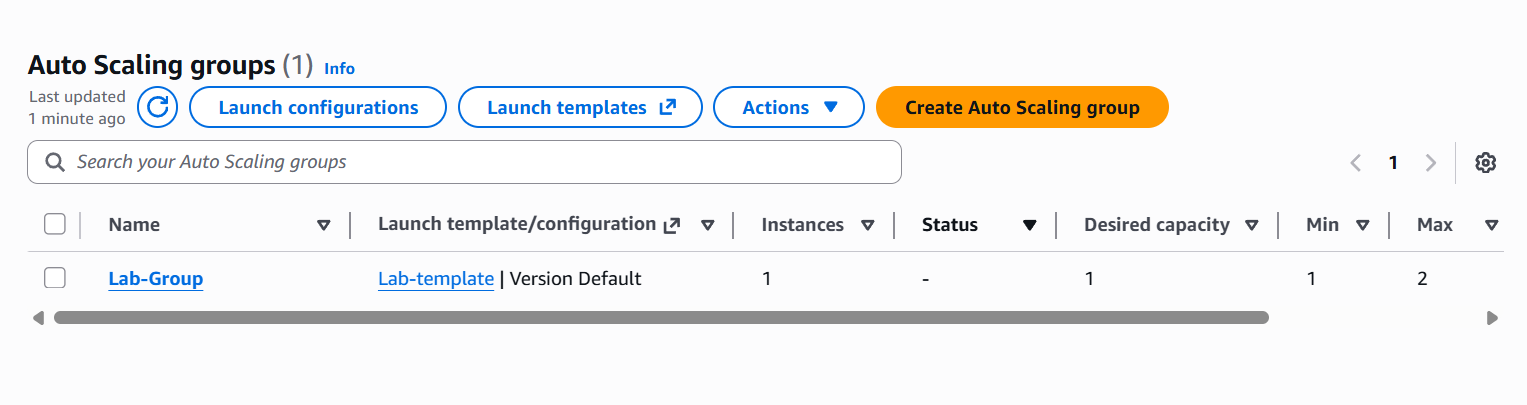Viewport: 1527px width, 405px height.
Task: Click Create Auto Scaling group button
Action: click(1022, 107)
